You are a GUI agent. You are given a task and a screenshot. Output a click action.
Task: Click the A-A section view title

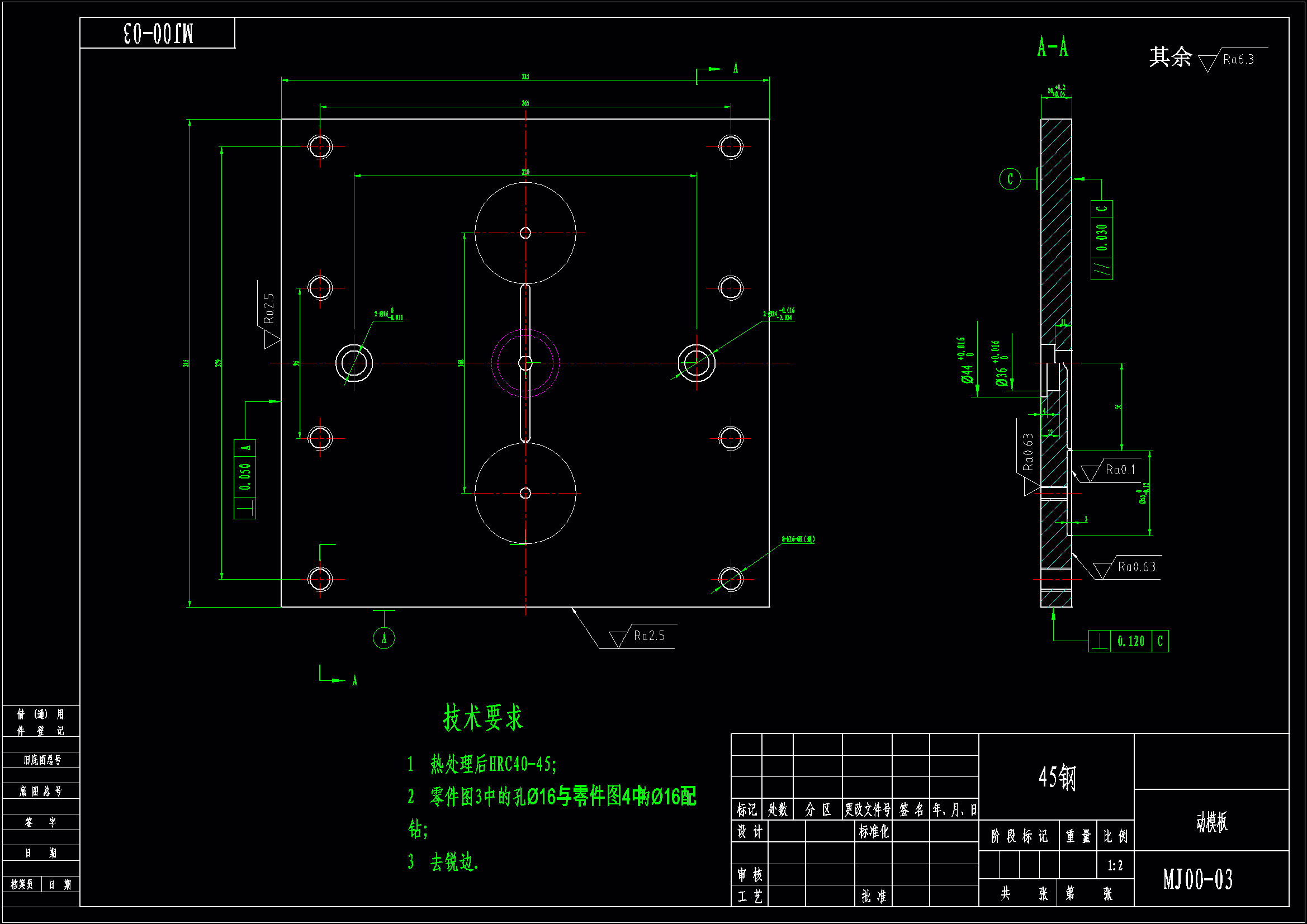coord(1053,48)
